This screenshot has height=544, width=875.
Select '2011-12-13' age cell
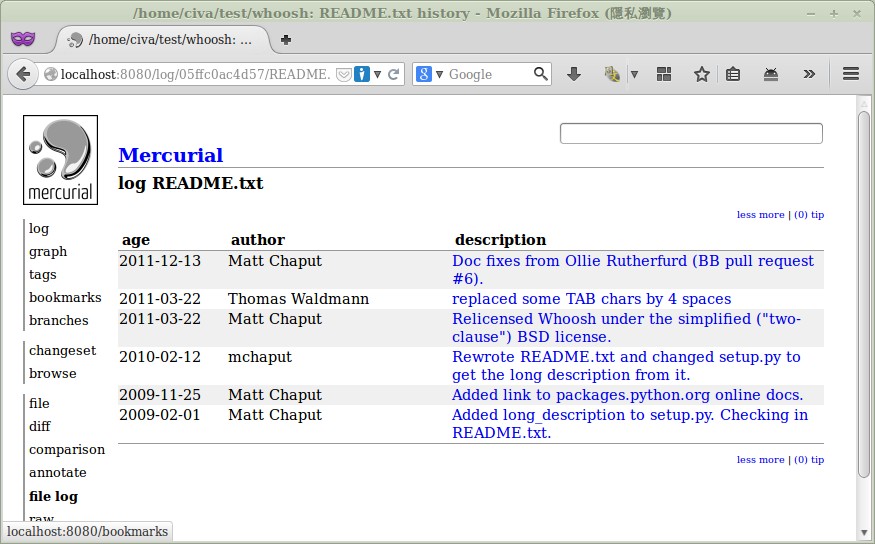point(160,261)
